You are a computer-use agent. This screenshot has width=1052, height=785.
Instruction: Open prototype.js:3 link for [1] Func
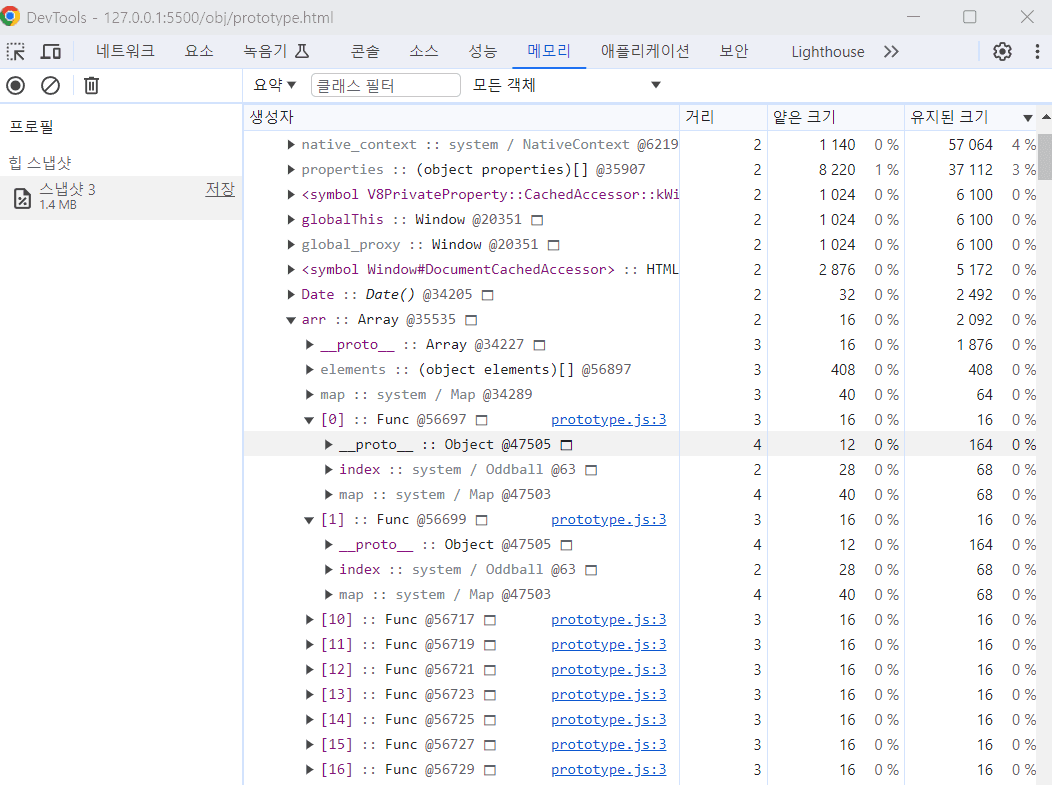click(x=609, y=520)
